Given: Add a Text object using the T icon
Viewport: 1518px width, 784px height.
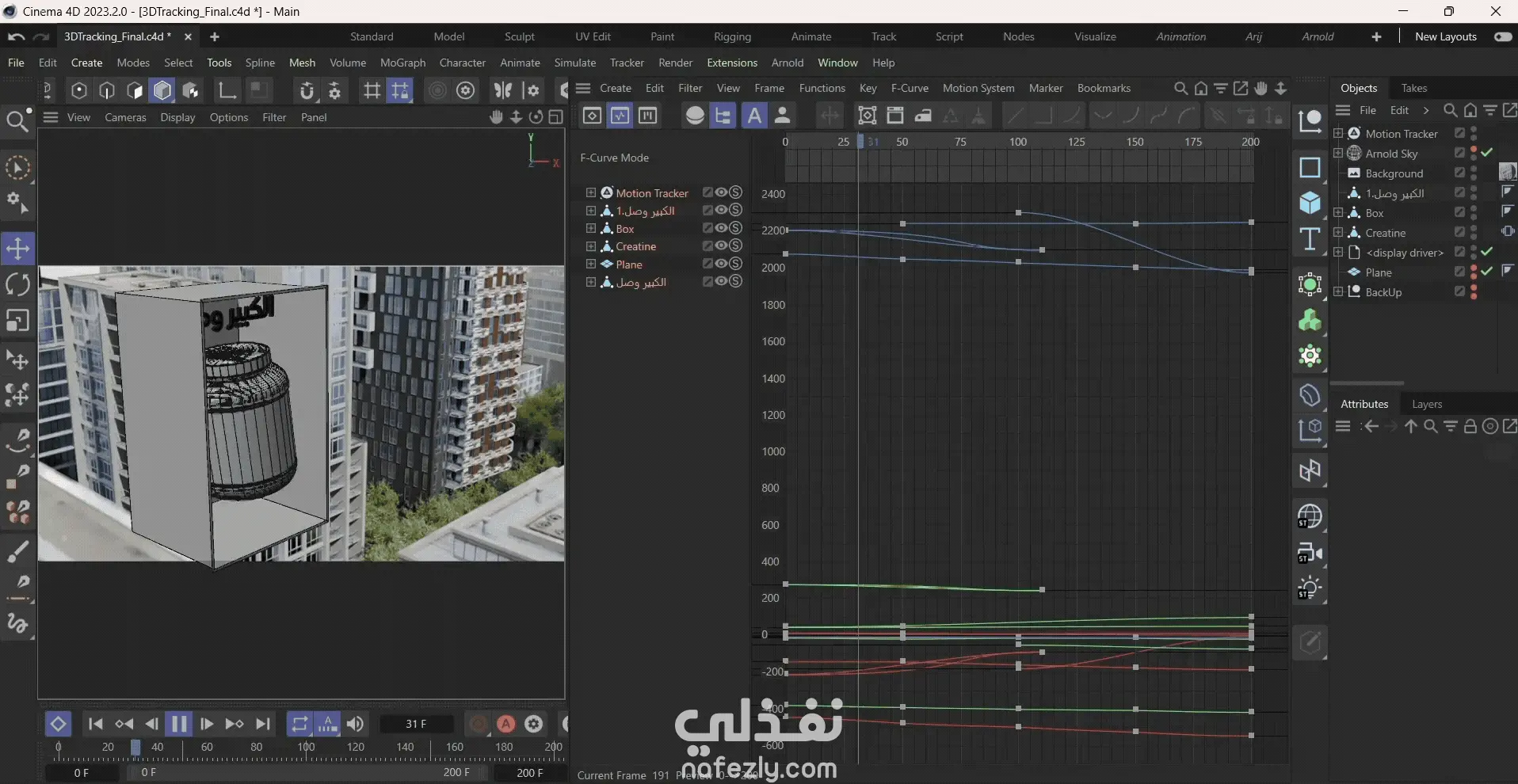Looking at the screenshot, I should click(1310, 239).
